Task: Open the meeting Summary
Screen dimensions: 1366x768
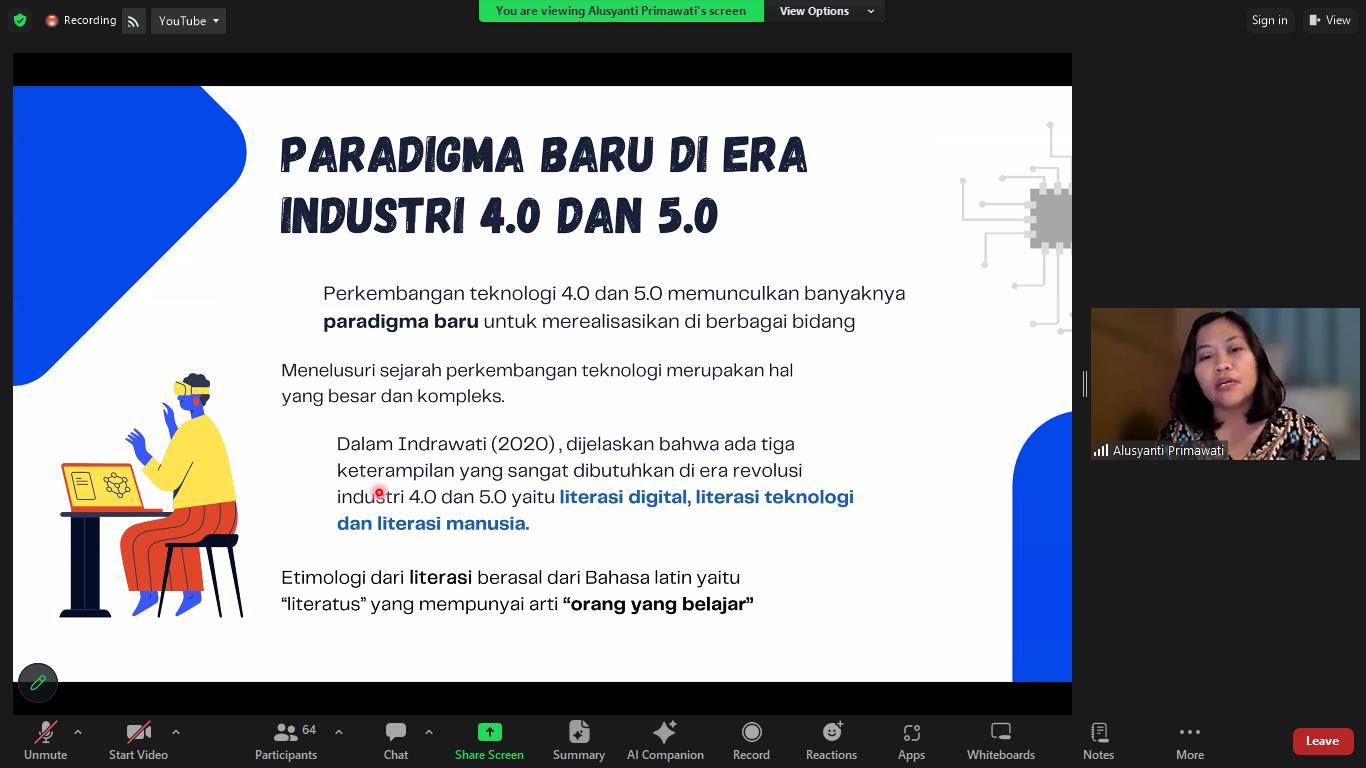Action: coord(579,741)
